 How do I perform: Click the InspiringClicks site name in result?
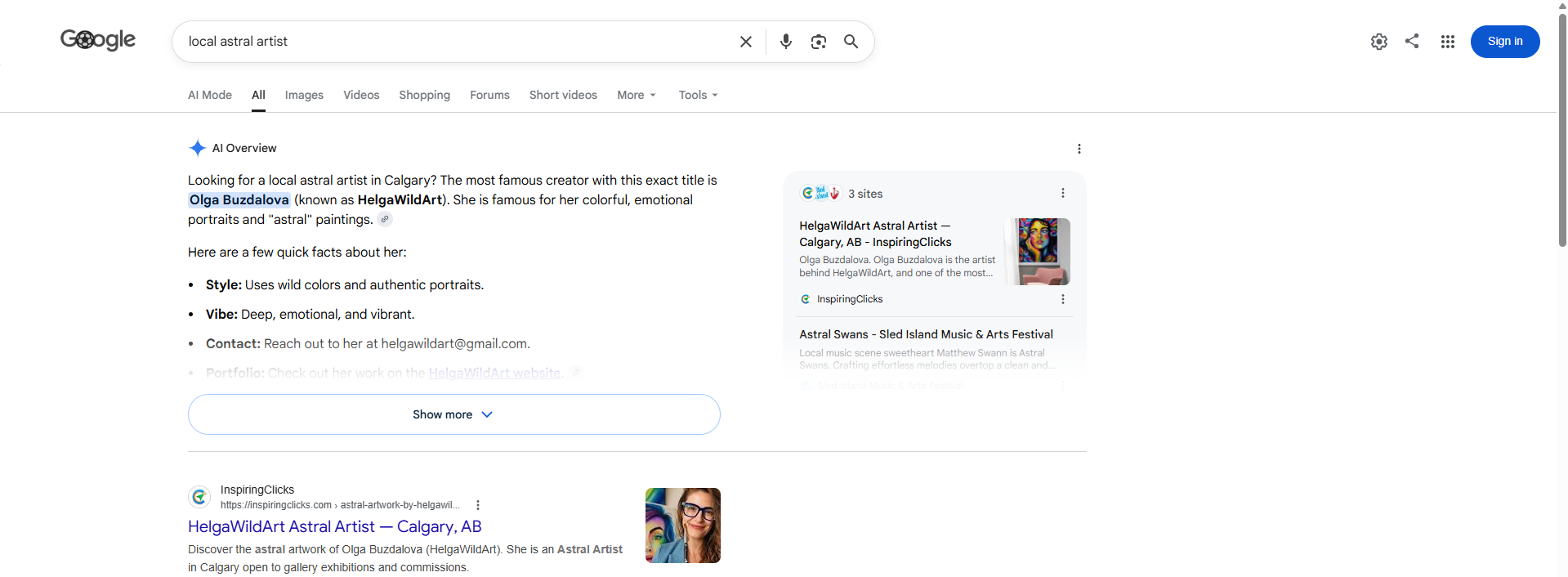pyautogui.click(x=257, y=490)
